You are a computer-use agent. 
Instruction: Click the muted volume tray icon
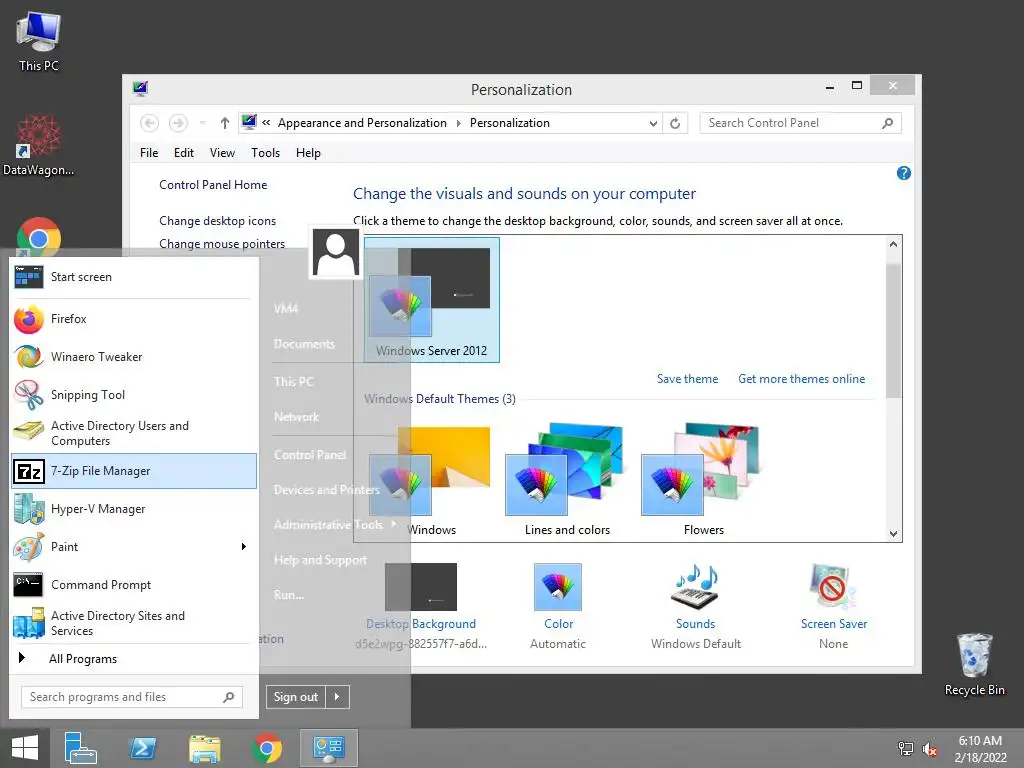(x=930, y=749)
